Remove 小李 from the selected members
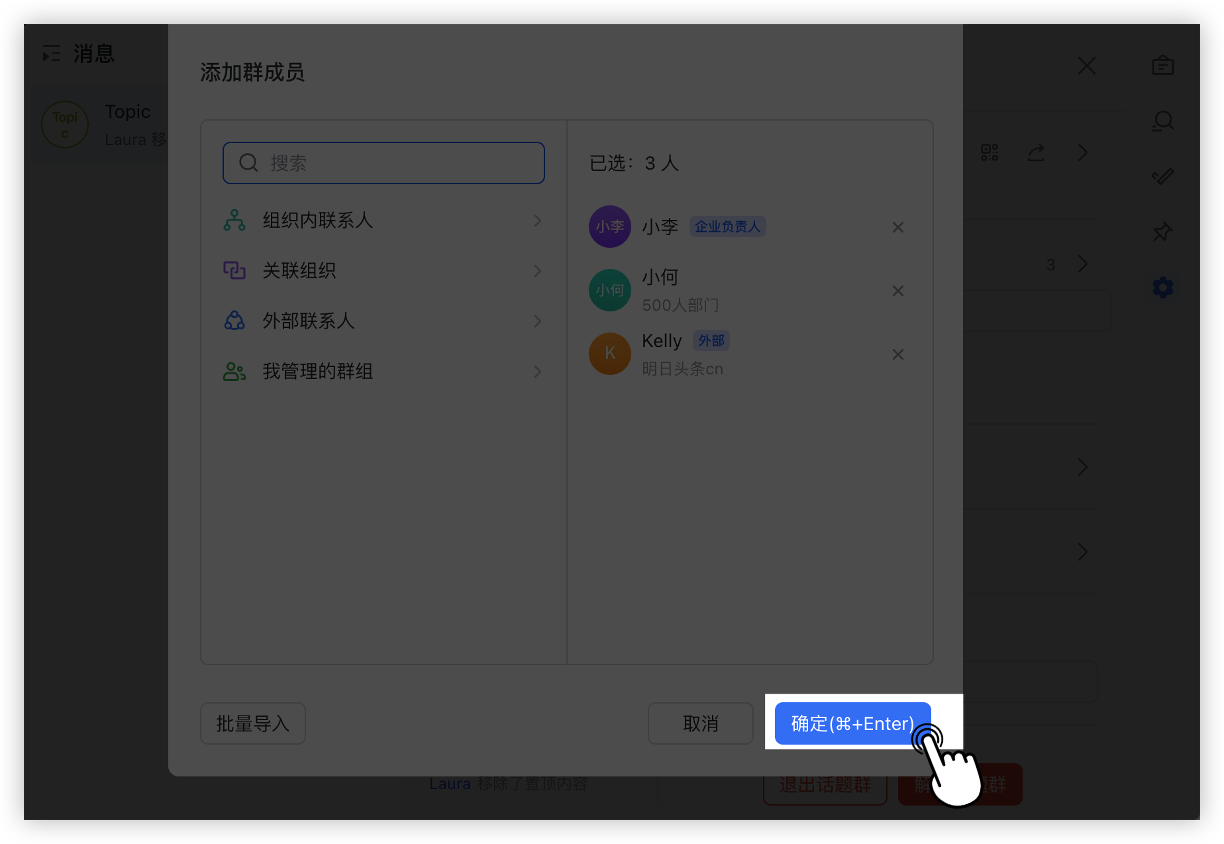Screen dimensions: 1224x844 pyautogui.click(x=897, y=227)
